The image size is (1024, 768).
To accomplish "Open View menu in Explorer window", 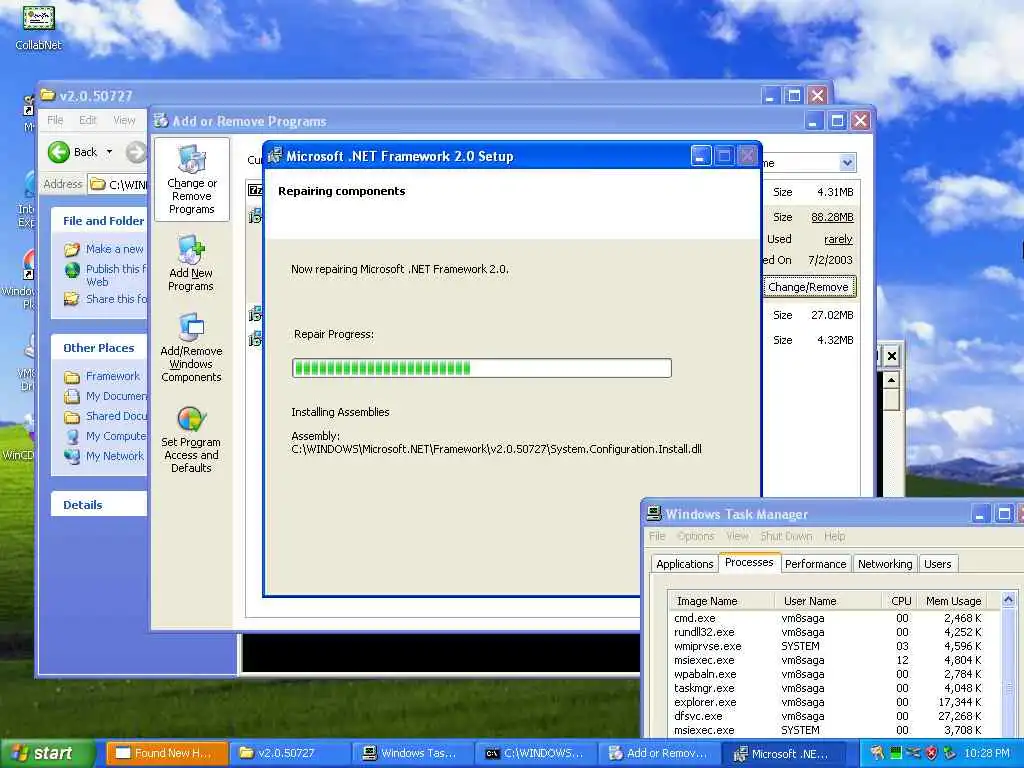I will (x=124, y=120).
